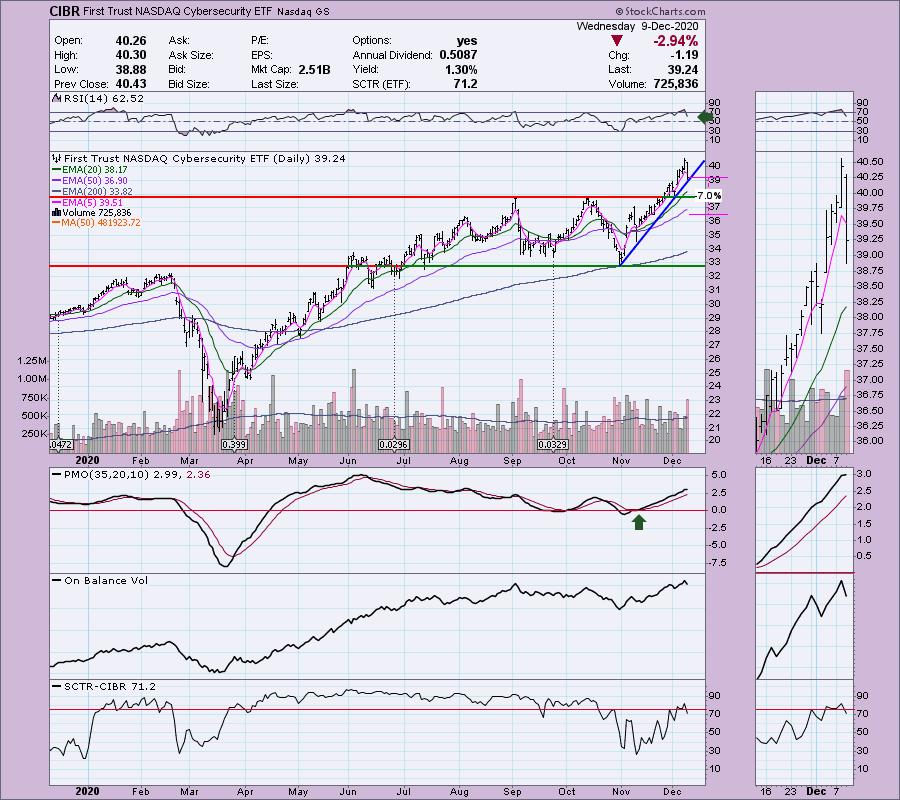Click the EMA(5) 39.51 legend text

(x=93, y=203)
